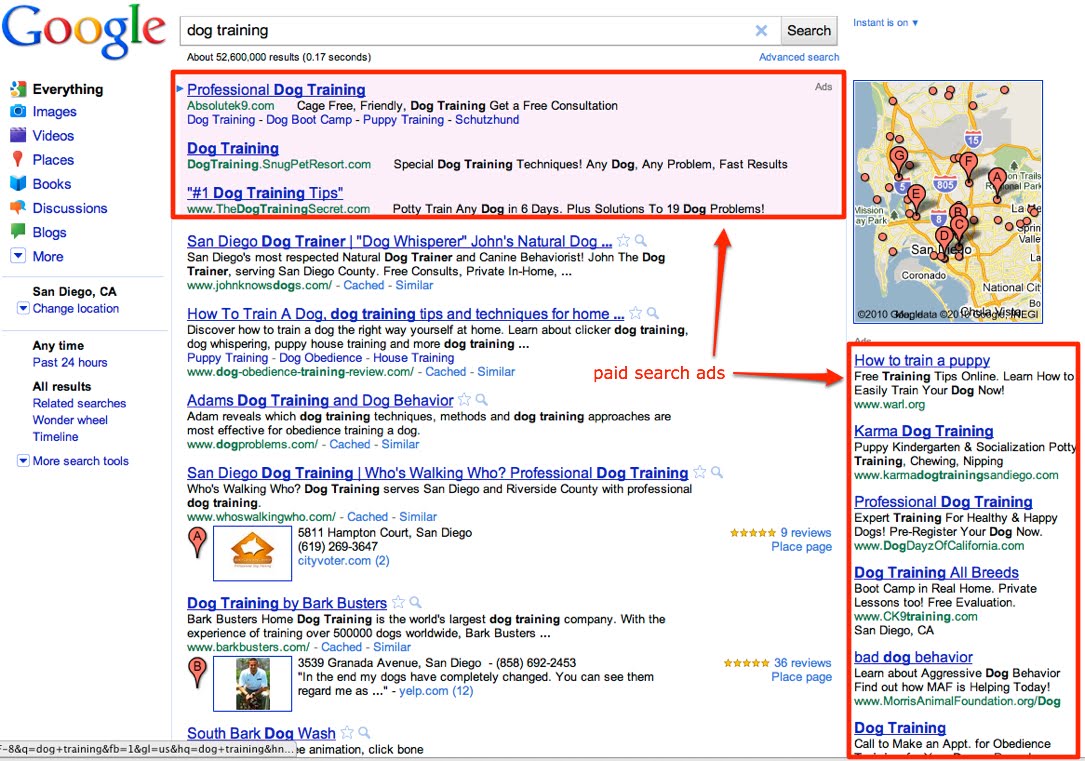1085x761 pixels.
Task: Open the #1 Dog Training Tips ad
Action: 265,192
